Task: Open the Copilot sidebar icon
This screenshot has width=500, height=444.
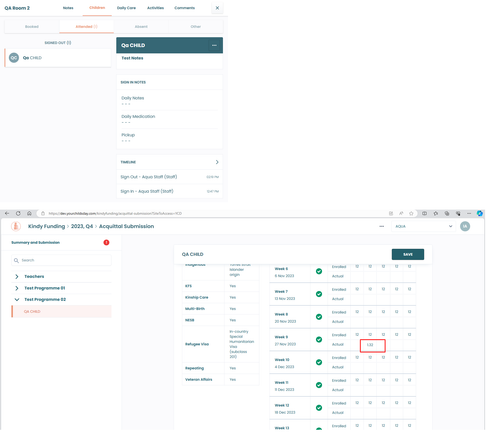Action: [480, 213]
